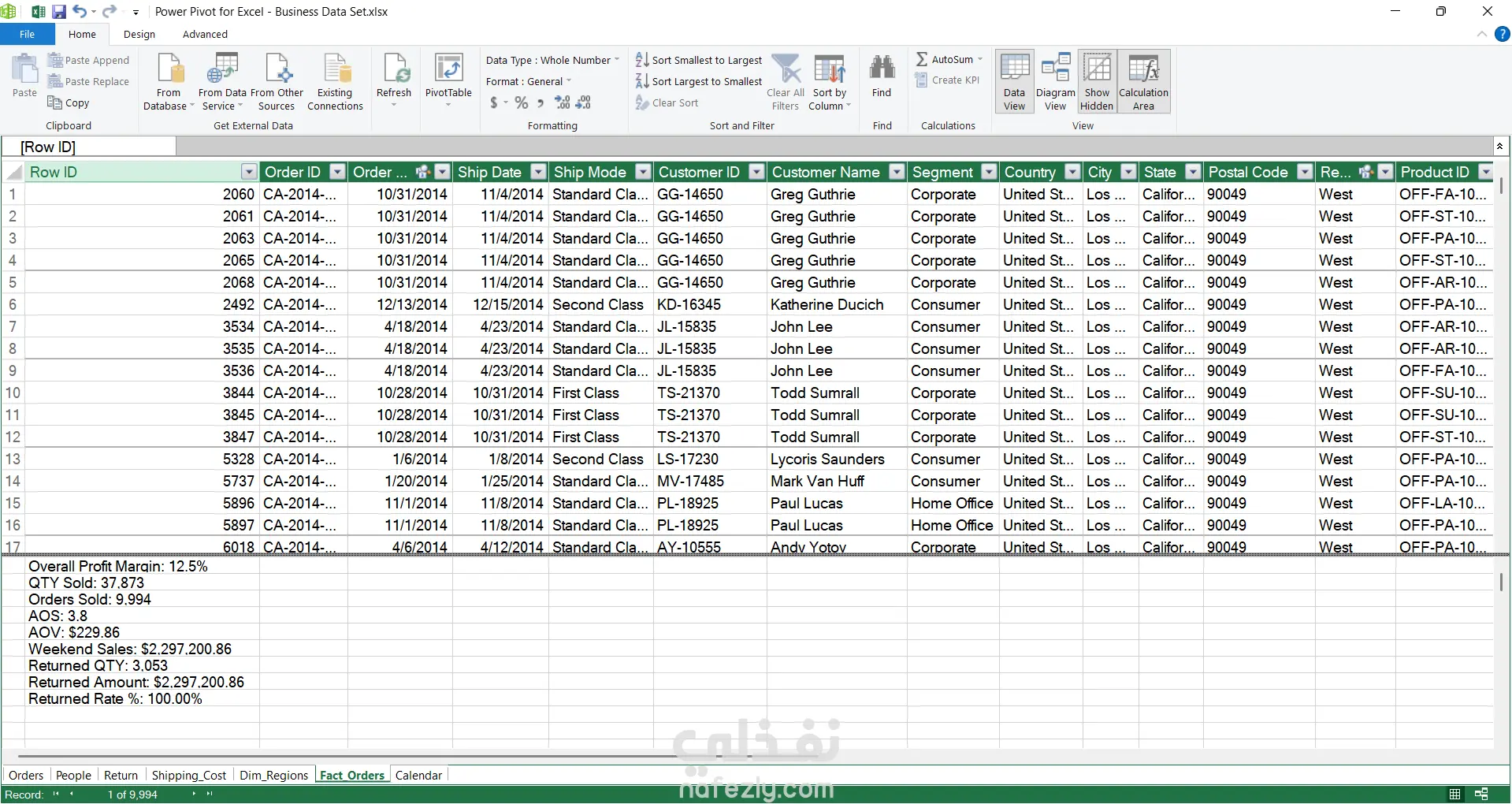Open the Orders table tab
The height and width of the screenshot is (804, 1512).
click(26, 775)
